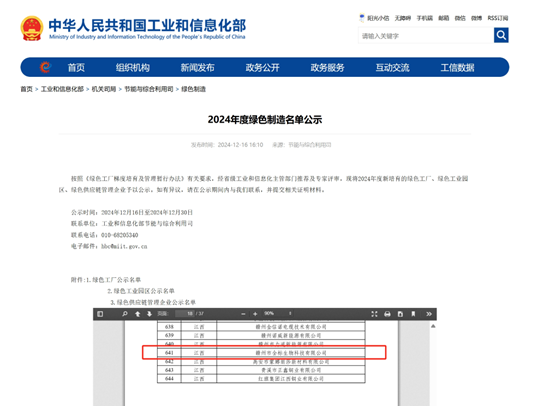The image size is (538, 406).
Task: Expand the PDF tools double-chevron menu
Action: coord(429,314)
